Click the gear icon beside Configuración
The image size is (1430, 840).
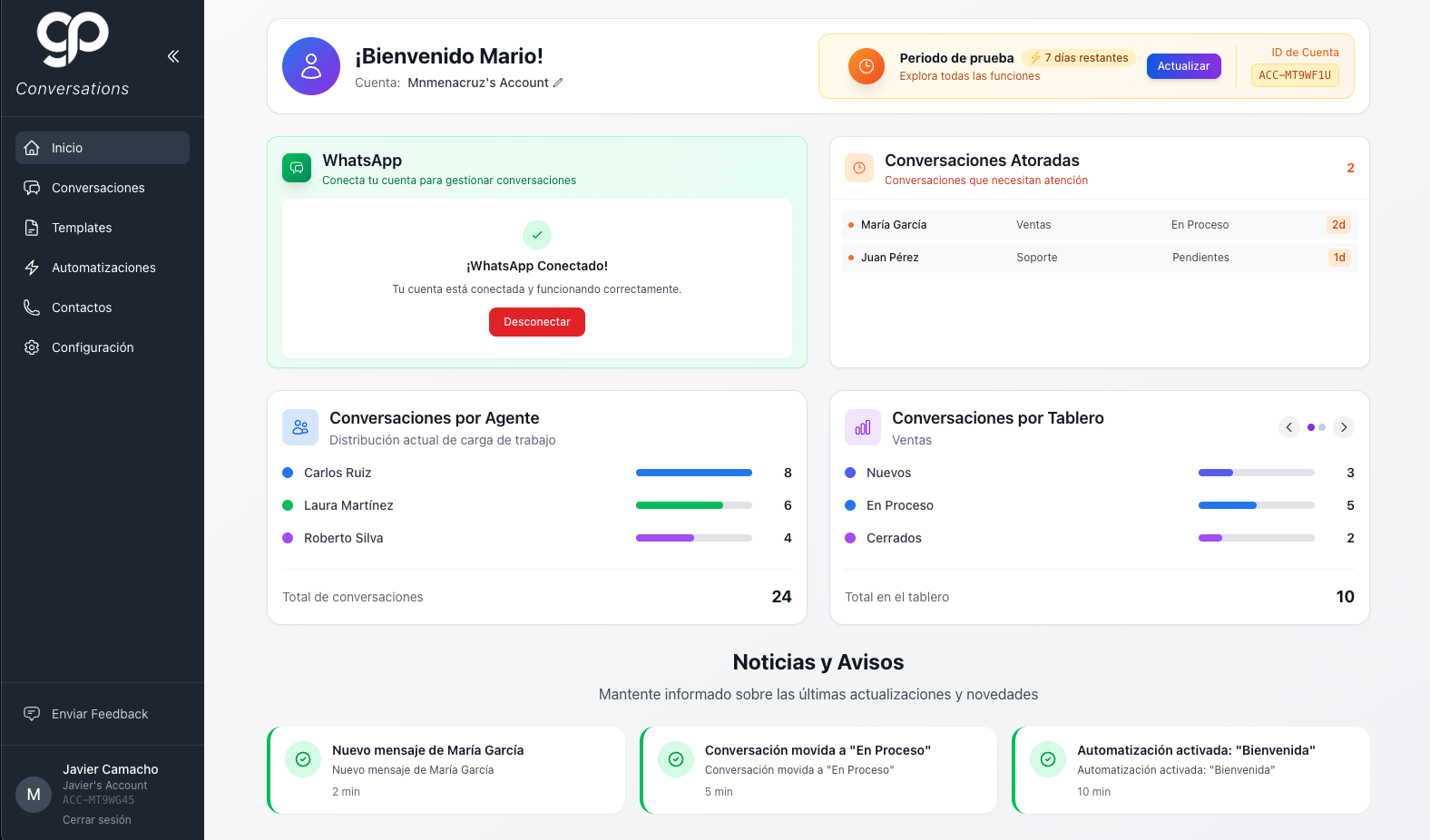point(32,347)
